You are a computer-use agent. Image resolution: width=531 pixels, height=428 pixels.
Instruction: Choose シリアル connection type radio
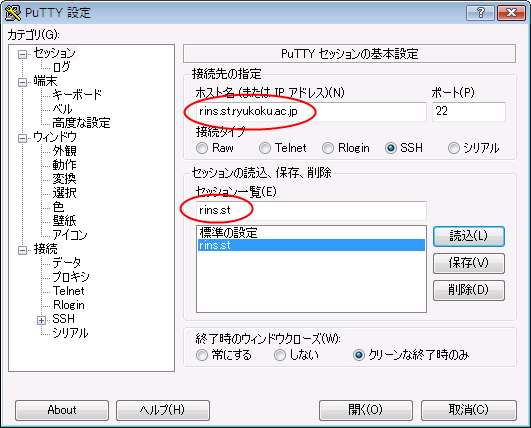pos(454,148)
